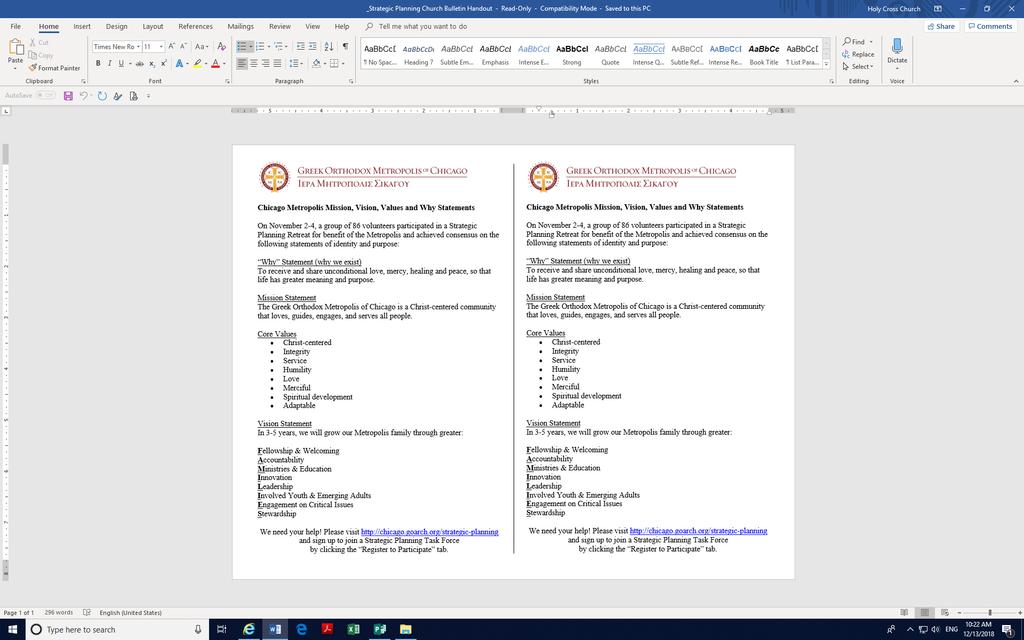Open the Select dropdown in Editing
This screenshot has height=640, width=1024.
[858, 67]
